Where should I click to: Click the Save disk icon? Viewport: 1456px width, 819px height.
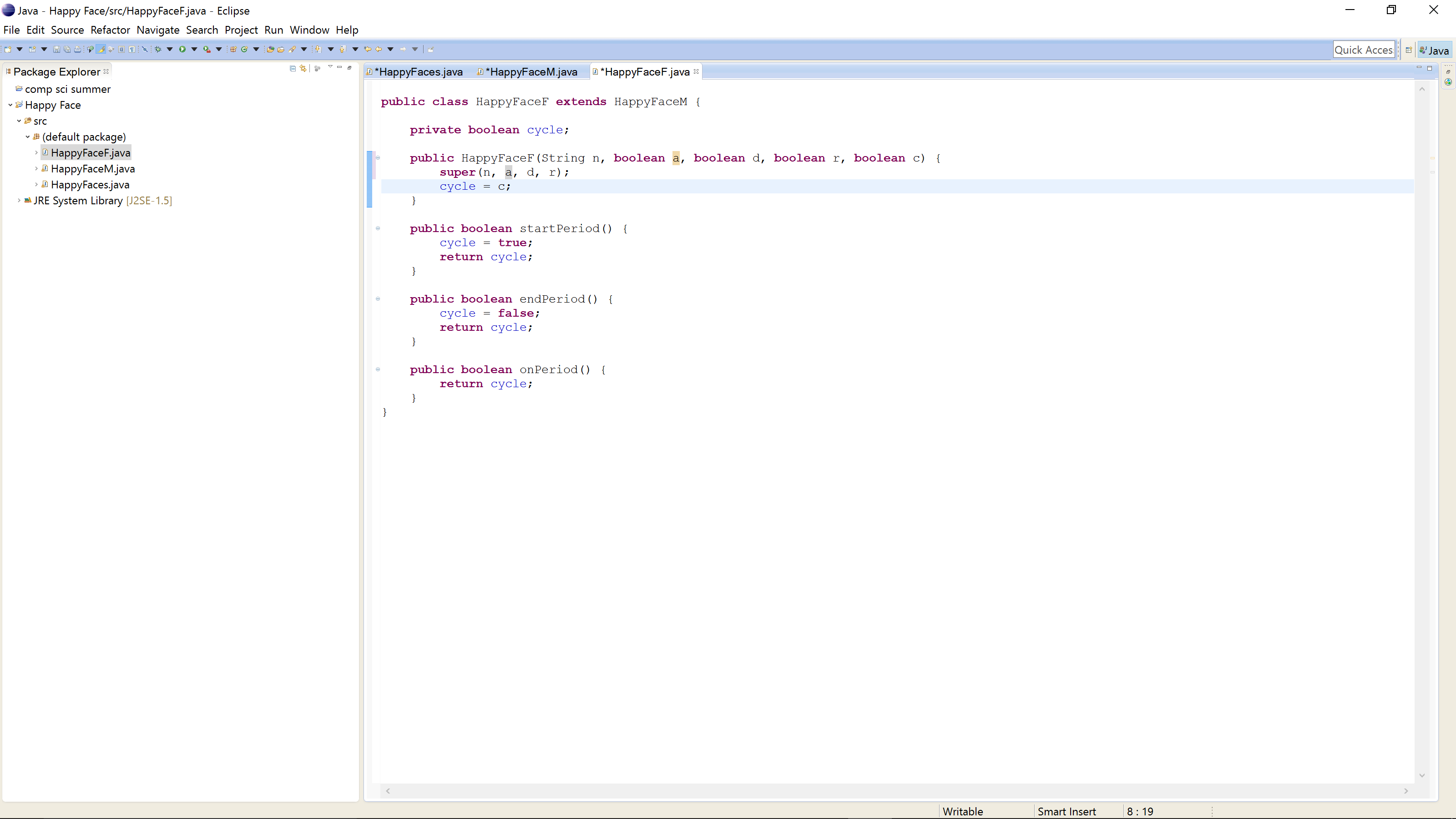(56, 50)
